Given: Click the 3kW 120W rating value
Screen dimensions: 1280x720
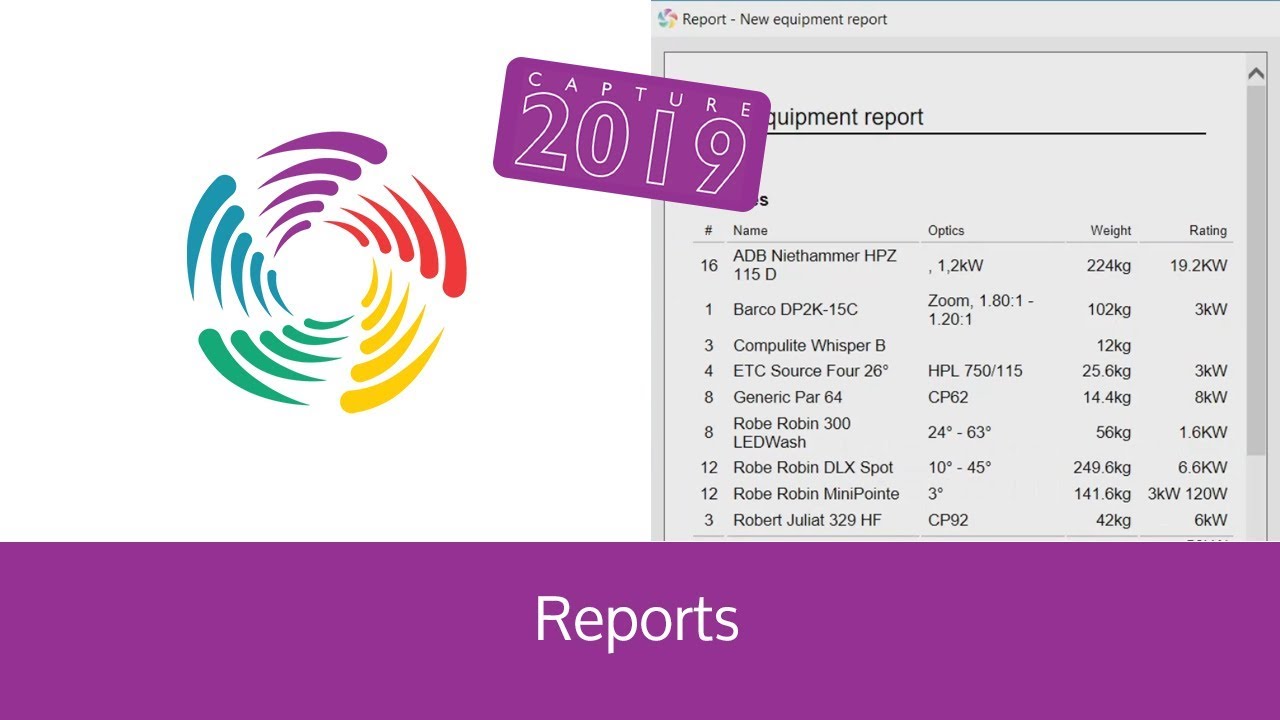Looking at the screenshot, I should (1187, 494).
